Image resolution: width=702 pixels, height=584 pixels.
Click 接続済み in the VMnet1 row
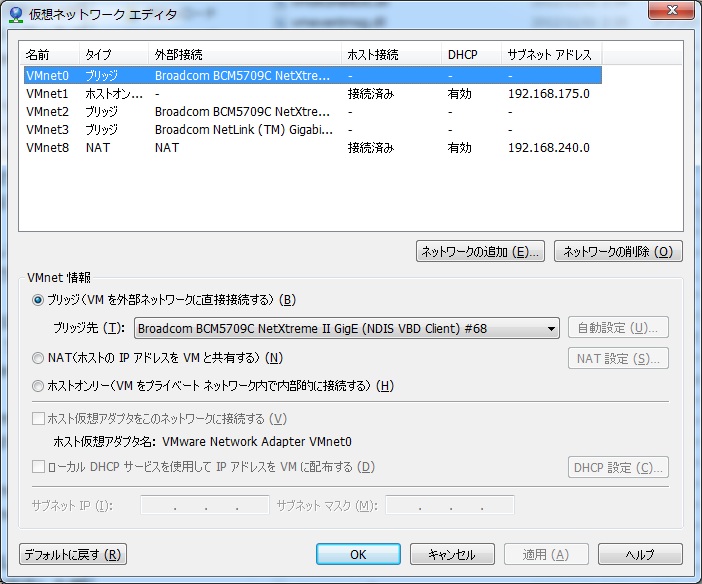(371, 94)
